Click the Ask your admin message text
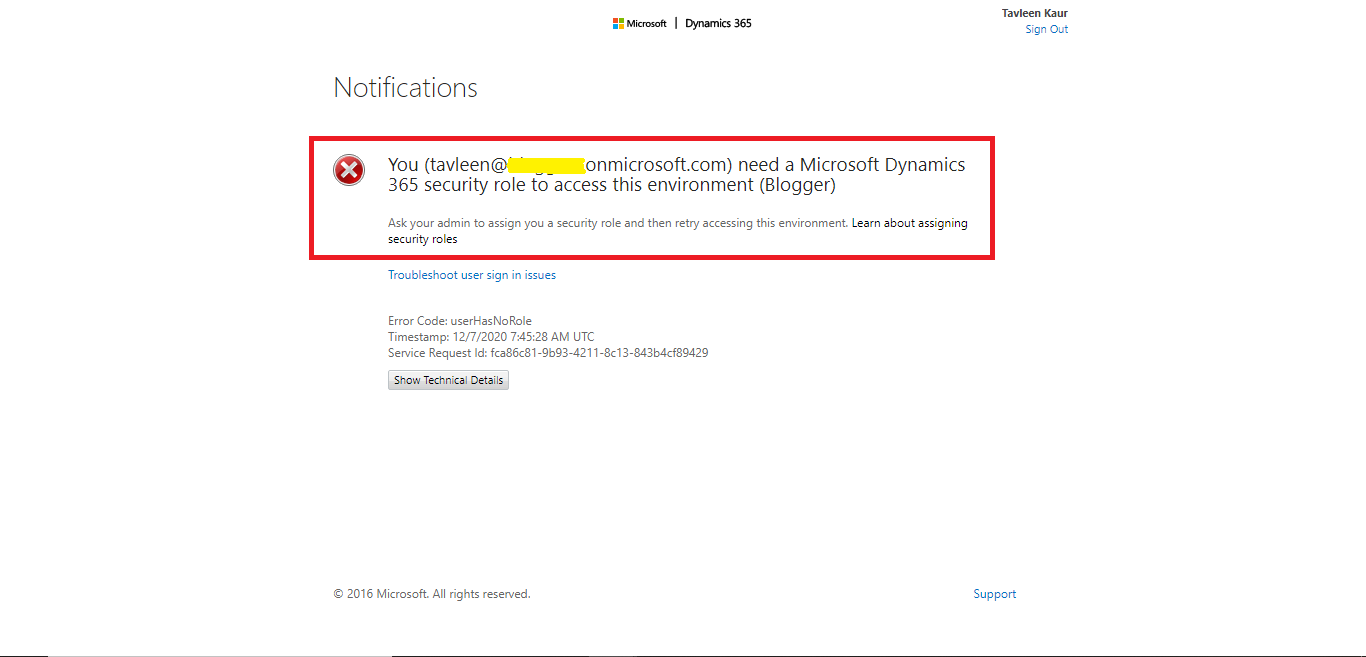This screenshot has height=657, width=1366. [x=618, y=223]
